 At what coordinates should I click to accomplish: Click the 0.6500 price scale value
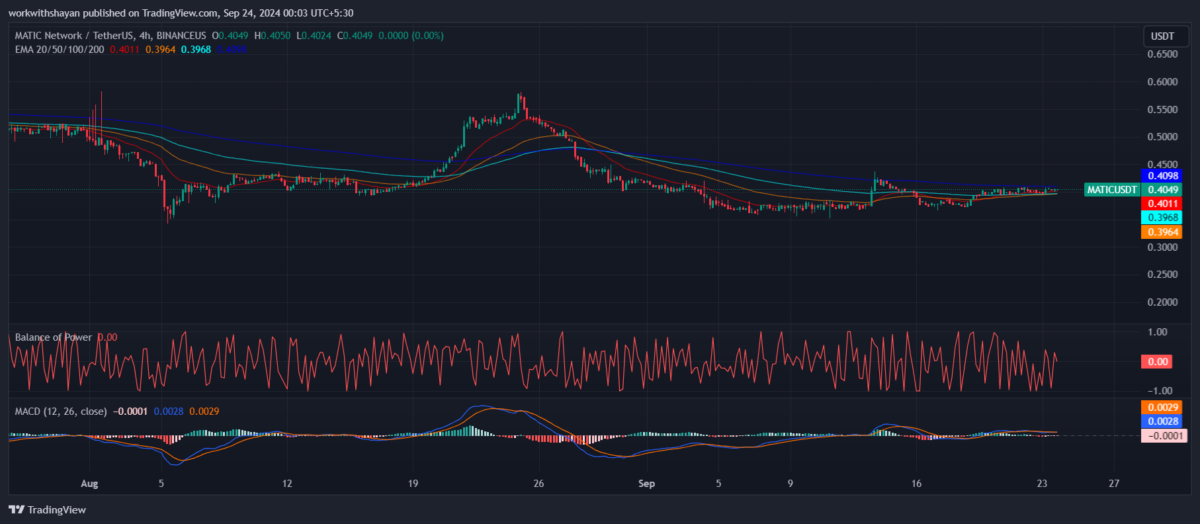pyautogui.click(x=1164, y=54)
